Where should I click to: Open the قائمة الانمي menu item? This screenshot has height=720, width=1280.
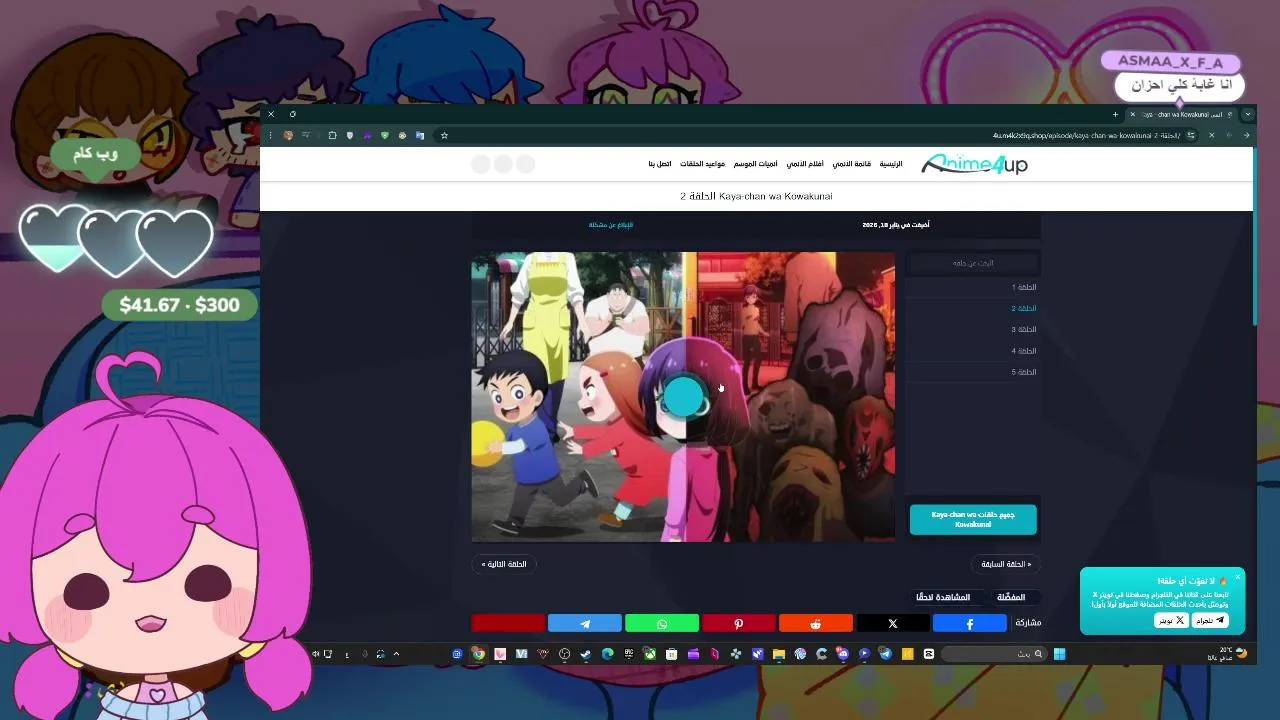pyautogui.click(x=852, y=164)
